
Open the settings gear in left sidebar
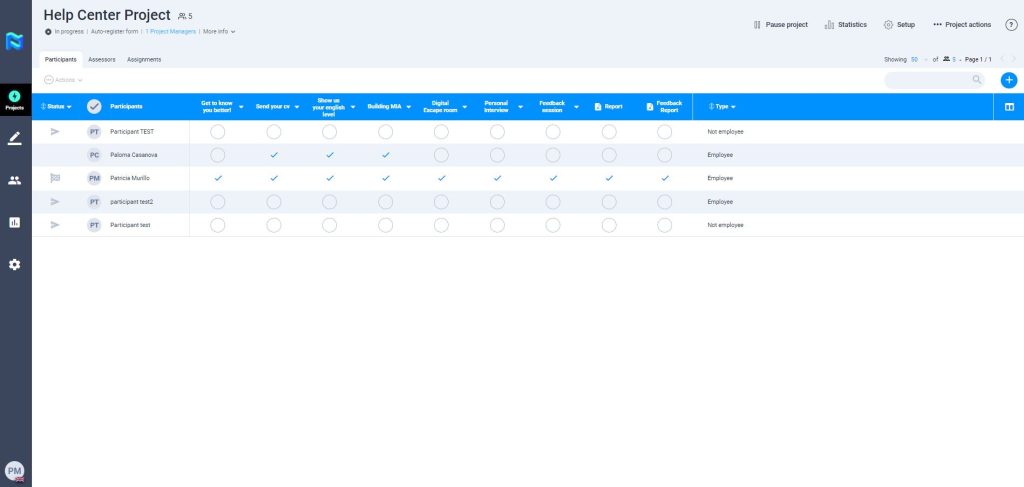point(15,265)
